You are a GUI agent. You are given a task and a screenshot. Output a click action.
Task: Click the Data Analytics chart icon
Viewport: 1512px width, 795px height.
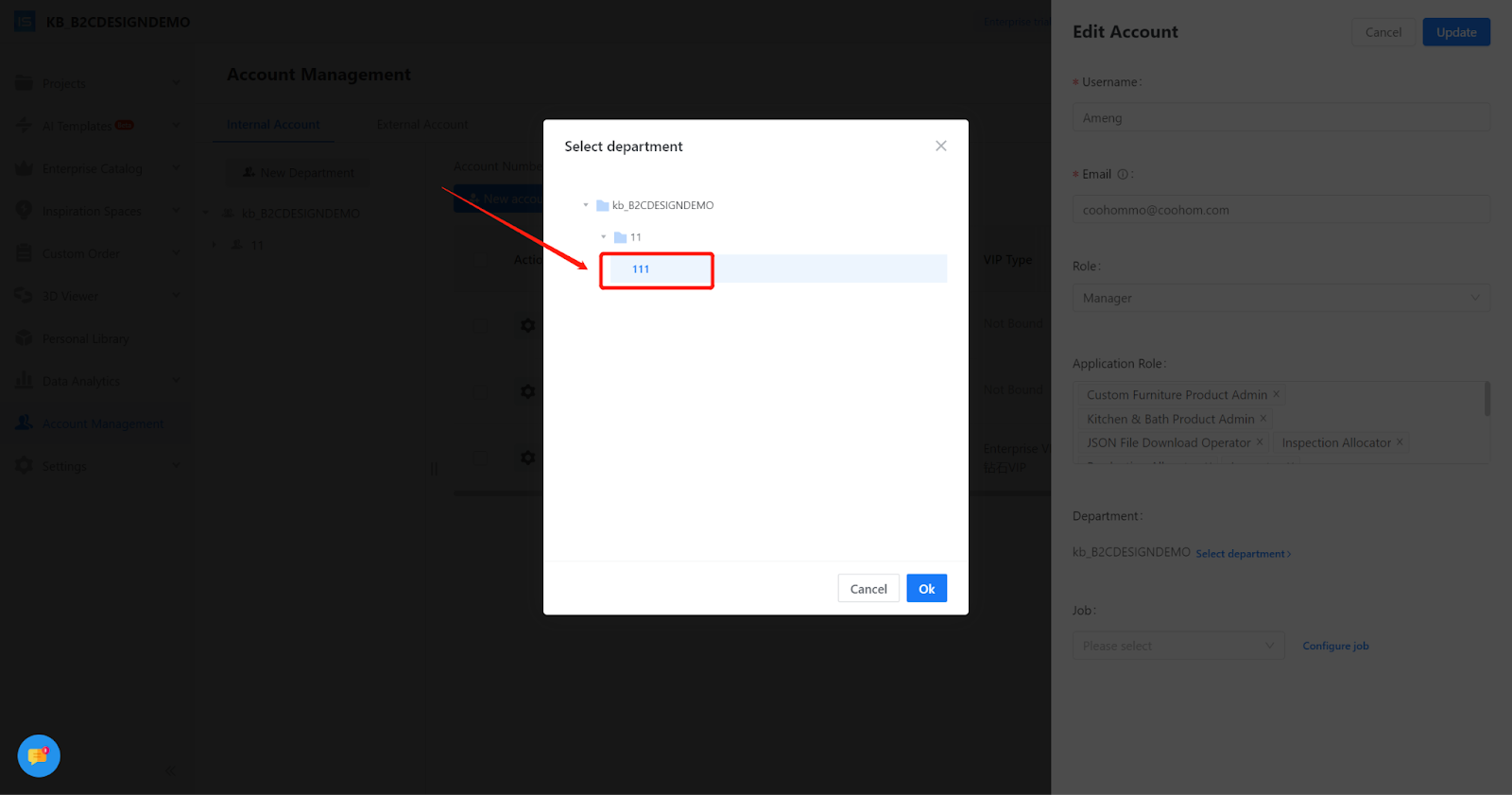[25, 381]
